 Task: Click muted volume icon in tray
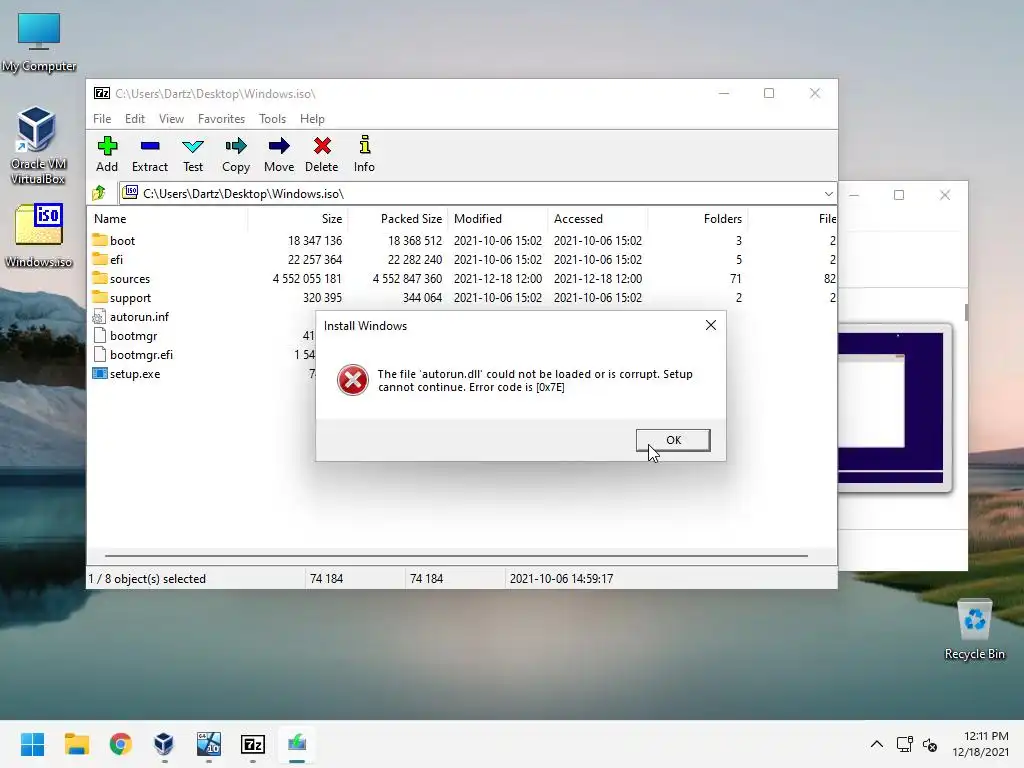pyautogui.click(x=930, y=744)
